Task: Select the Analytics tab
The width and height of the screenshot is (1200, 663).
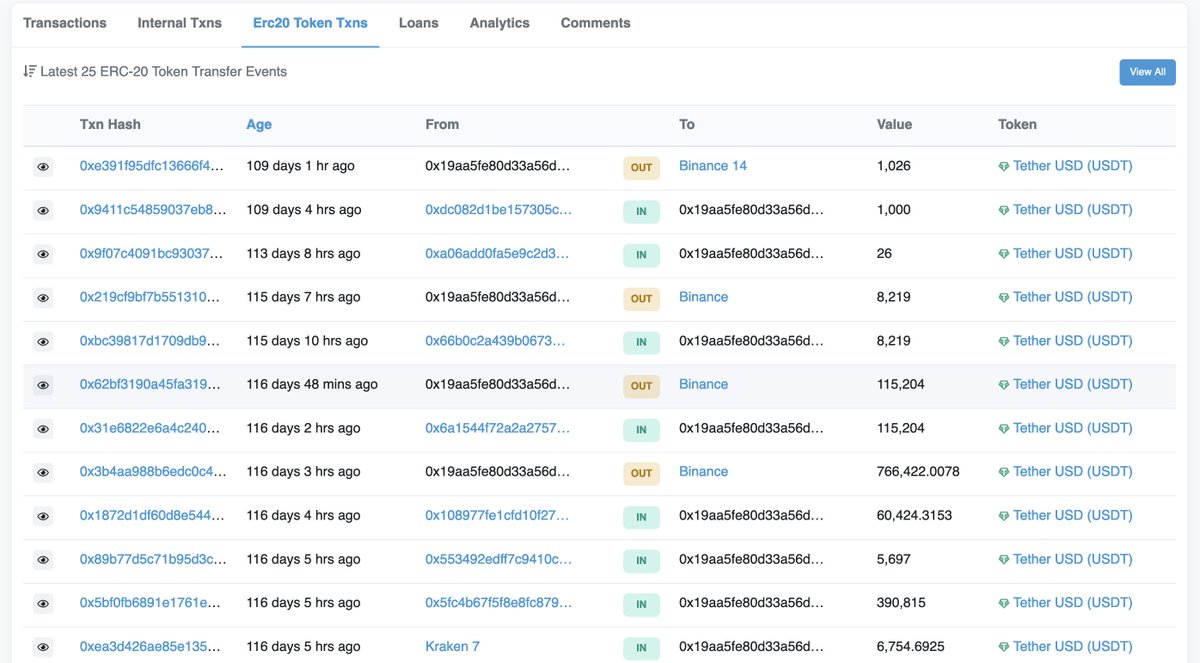Action: click(499, 23)
